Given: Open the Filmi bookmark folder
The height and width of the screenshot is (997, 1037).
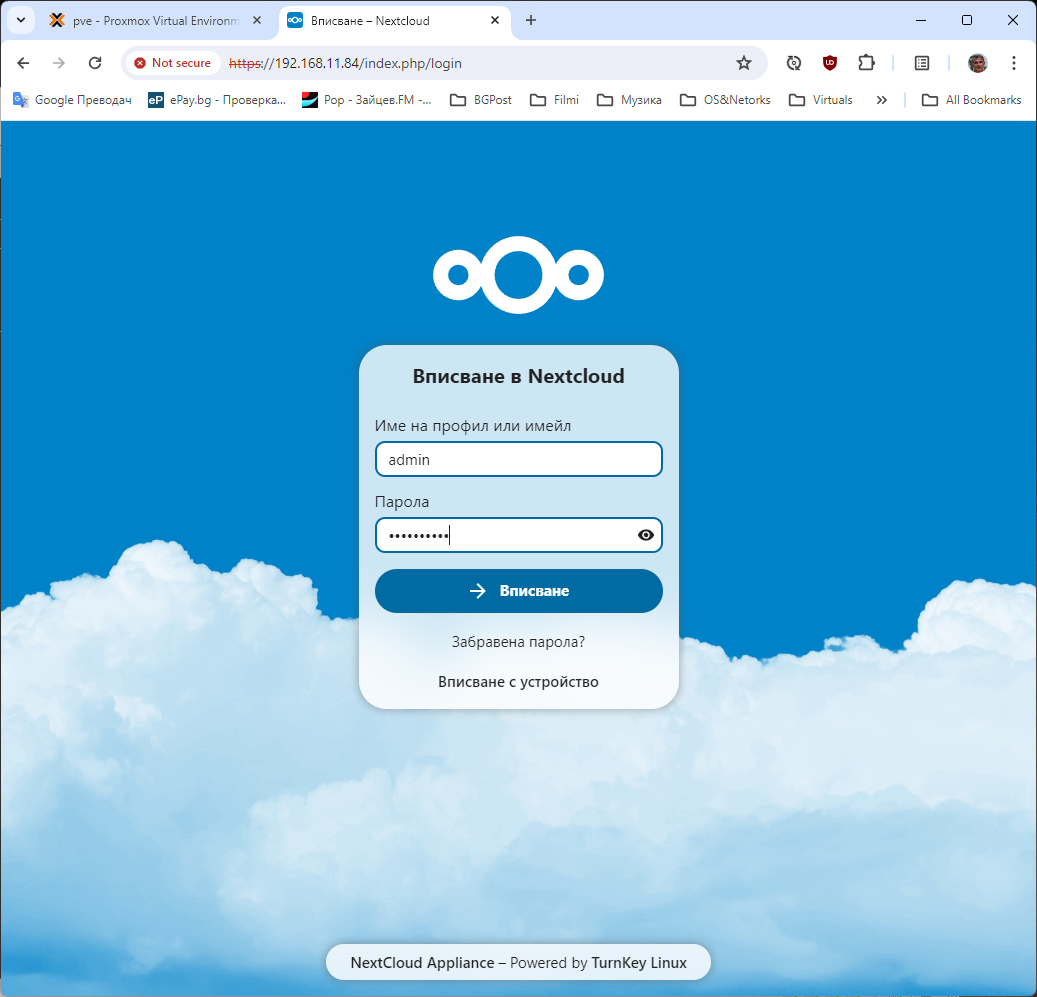Looking at the screenshot, I should coord(554,100).
